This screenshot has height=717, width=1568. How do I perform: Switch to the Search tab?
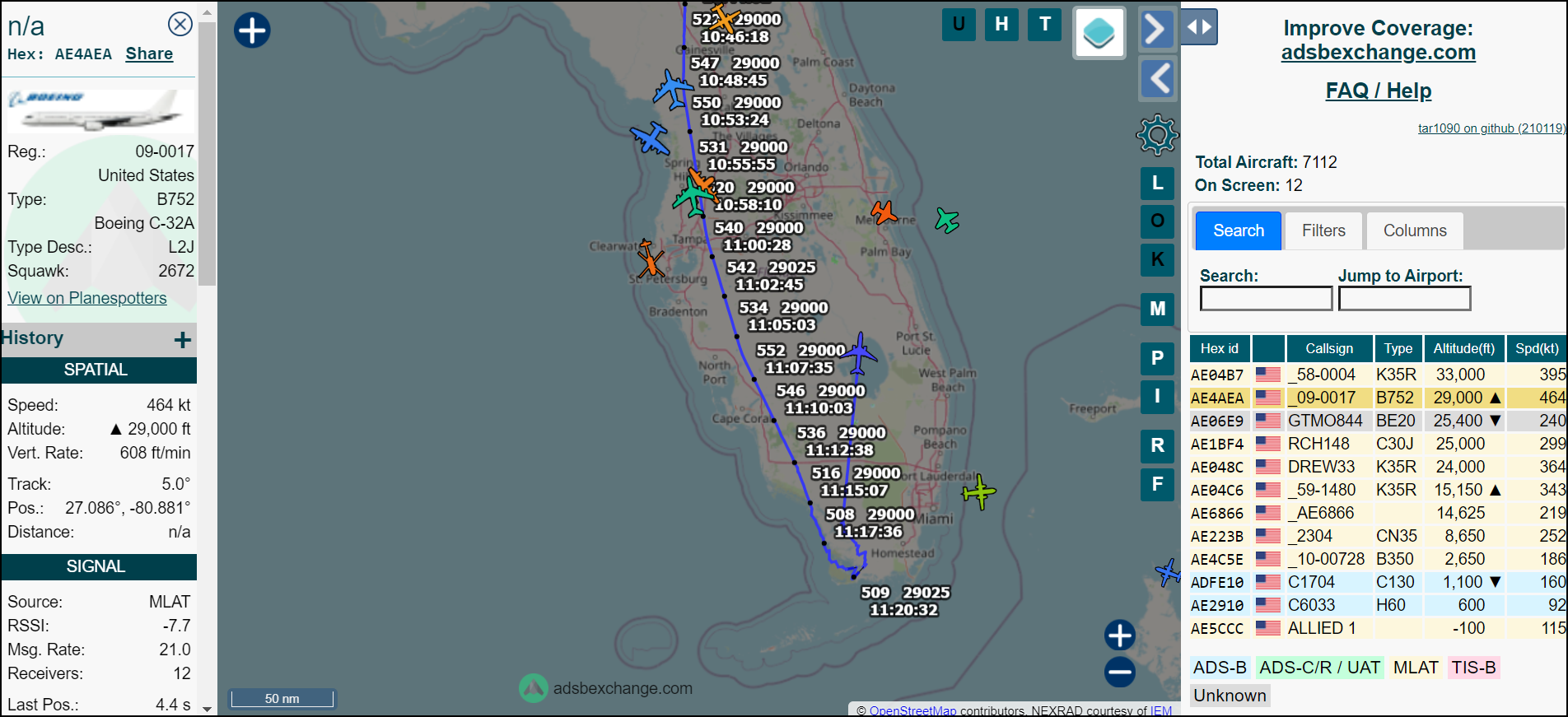coord(1238,230)
